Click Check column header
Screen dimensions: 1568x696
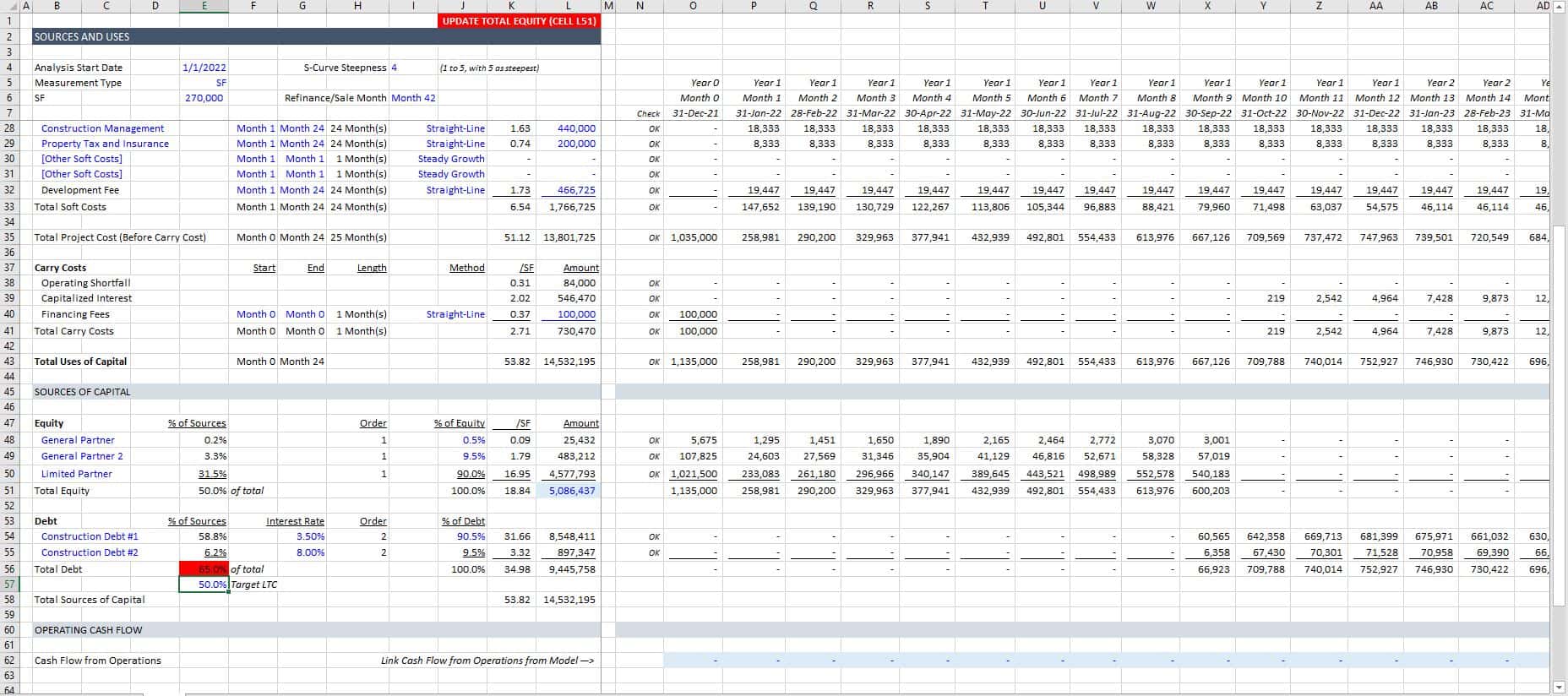pos(648,113)
